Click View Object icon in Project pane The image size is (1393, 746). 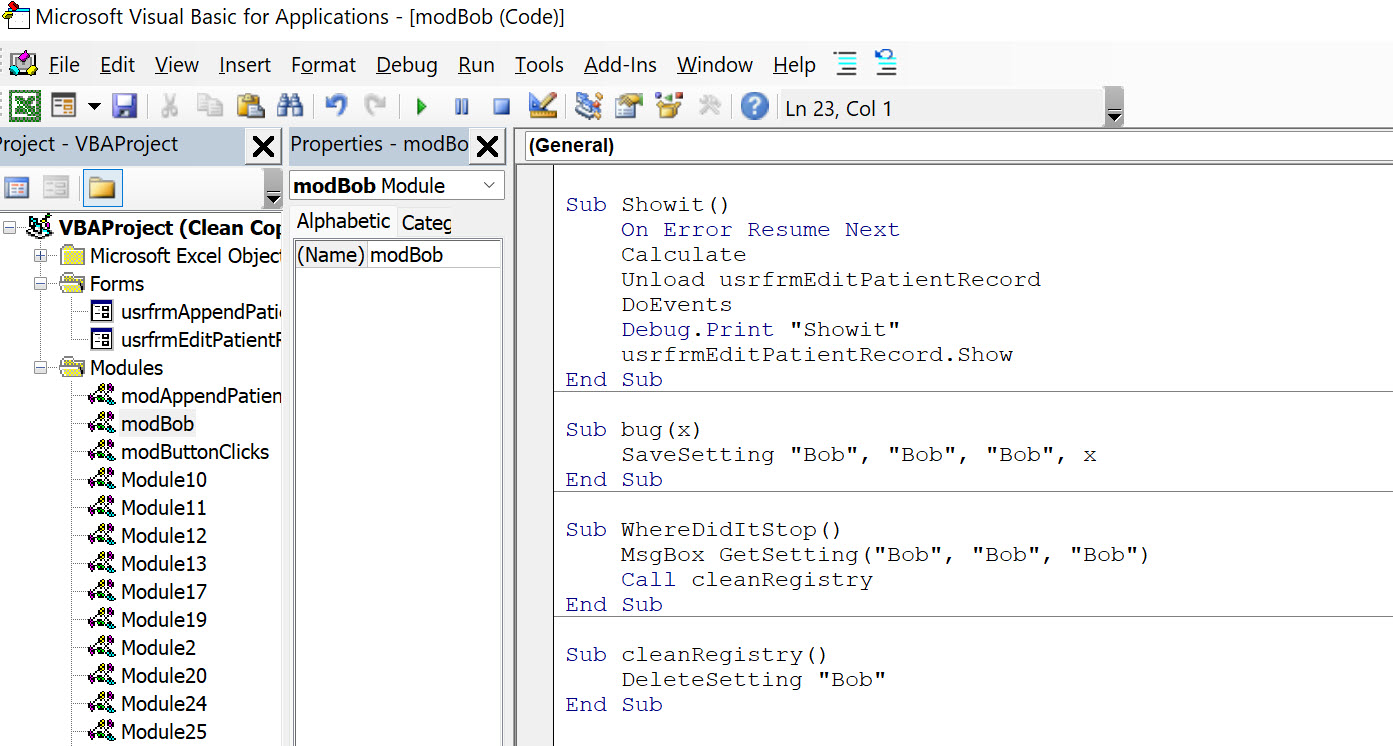[56, 187]
